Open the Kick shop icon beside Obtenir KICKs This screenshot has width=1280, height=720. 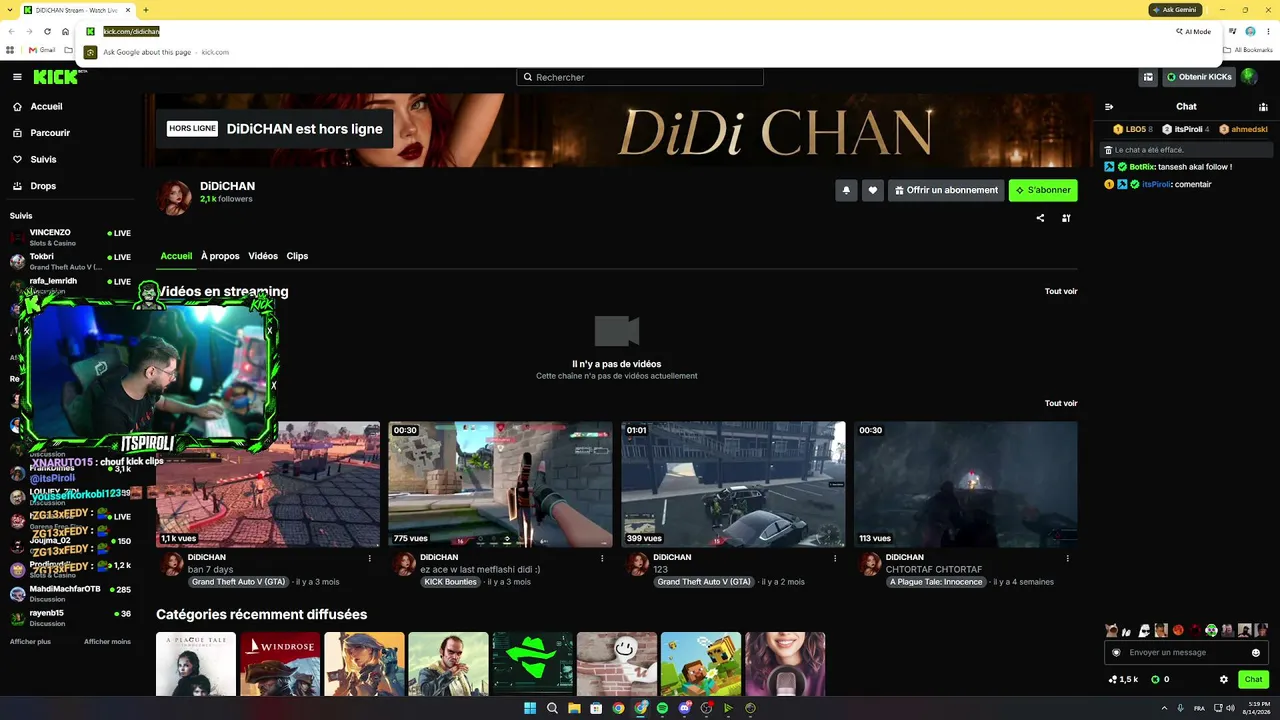[x=1148, y=77]
